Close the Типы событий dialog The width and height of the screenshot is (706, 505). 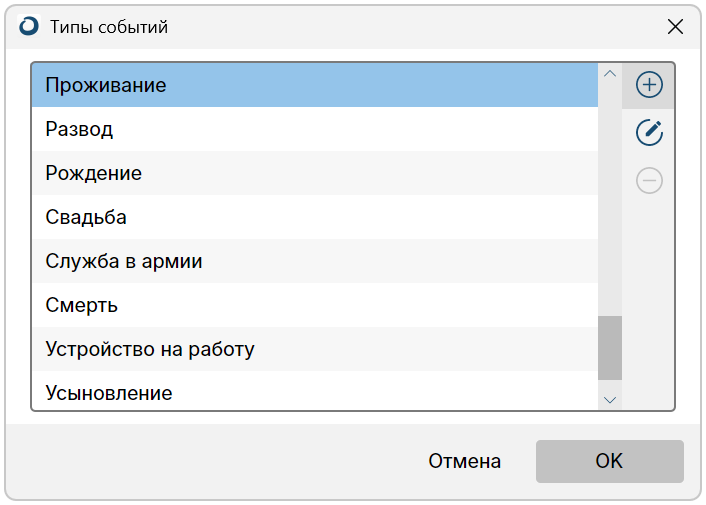click(675, 27)
